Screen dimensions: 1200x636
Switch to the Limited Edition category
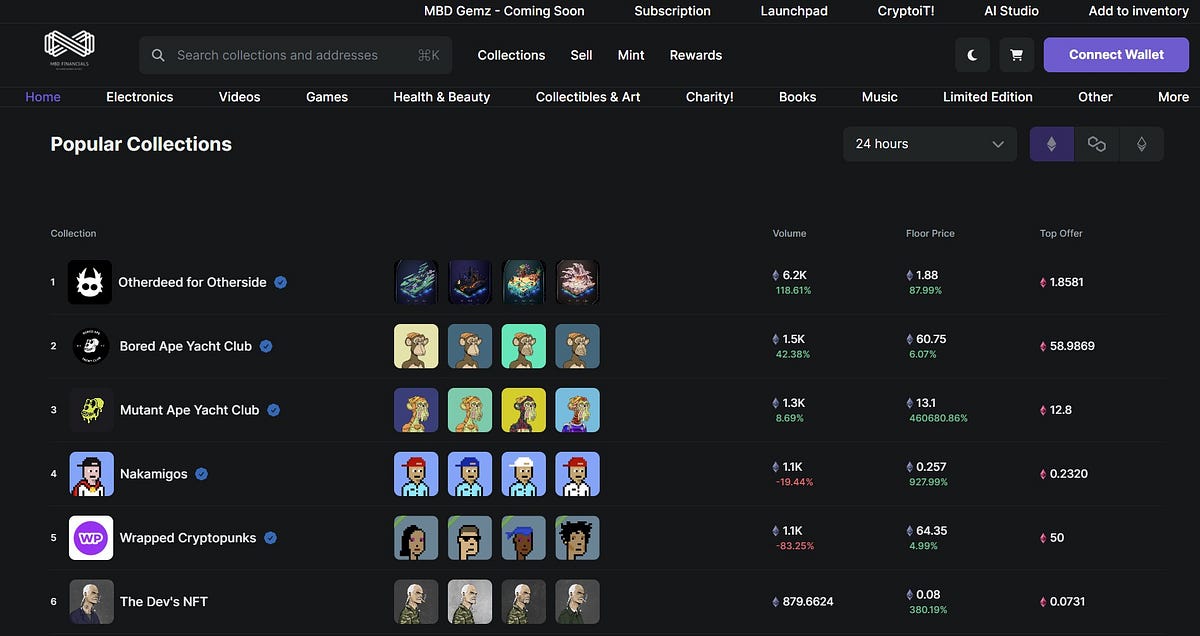(x=988, y=97)
